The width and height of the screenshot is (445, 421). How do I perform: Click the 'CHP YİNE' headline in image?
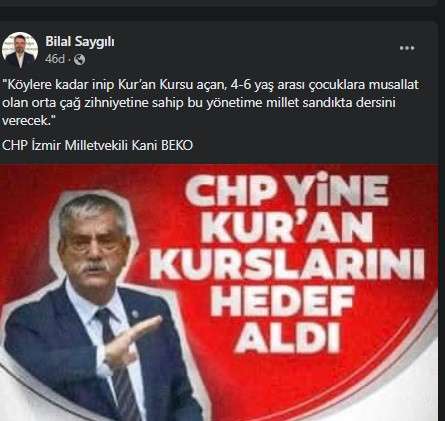(x=287, y=191)
